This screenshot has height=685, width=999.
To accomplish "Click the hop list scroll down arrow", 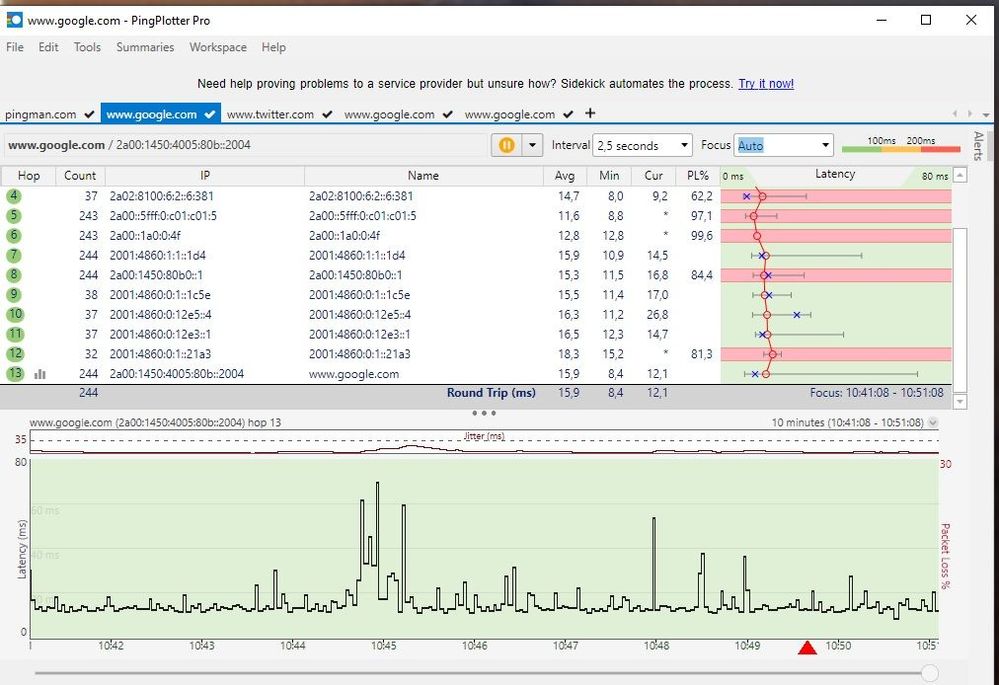I will (x=960, y=401).
